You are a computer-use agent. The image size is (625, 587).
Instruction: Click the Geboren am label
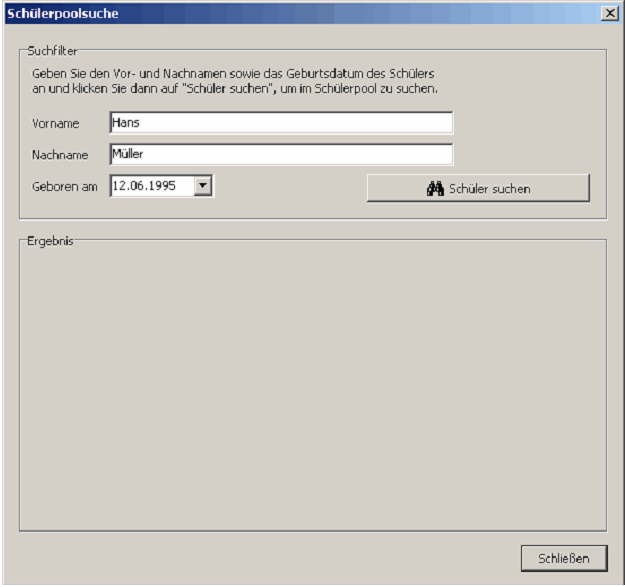[65, 187]
